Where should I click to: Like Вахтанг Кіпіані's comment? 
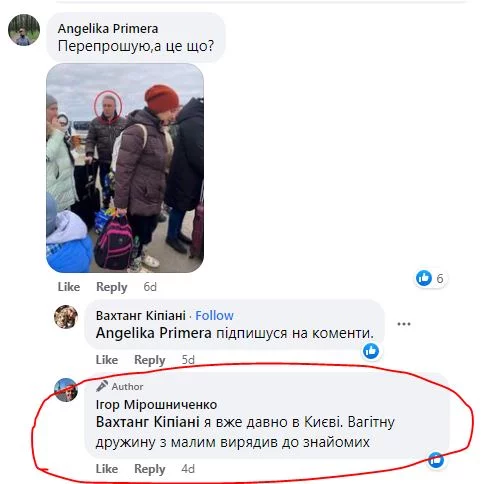tap(107, 360)
